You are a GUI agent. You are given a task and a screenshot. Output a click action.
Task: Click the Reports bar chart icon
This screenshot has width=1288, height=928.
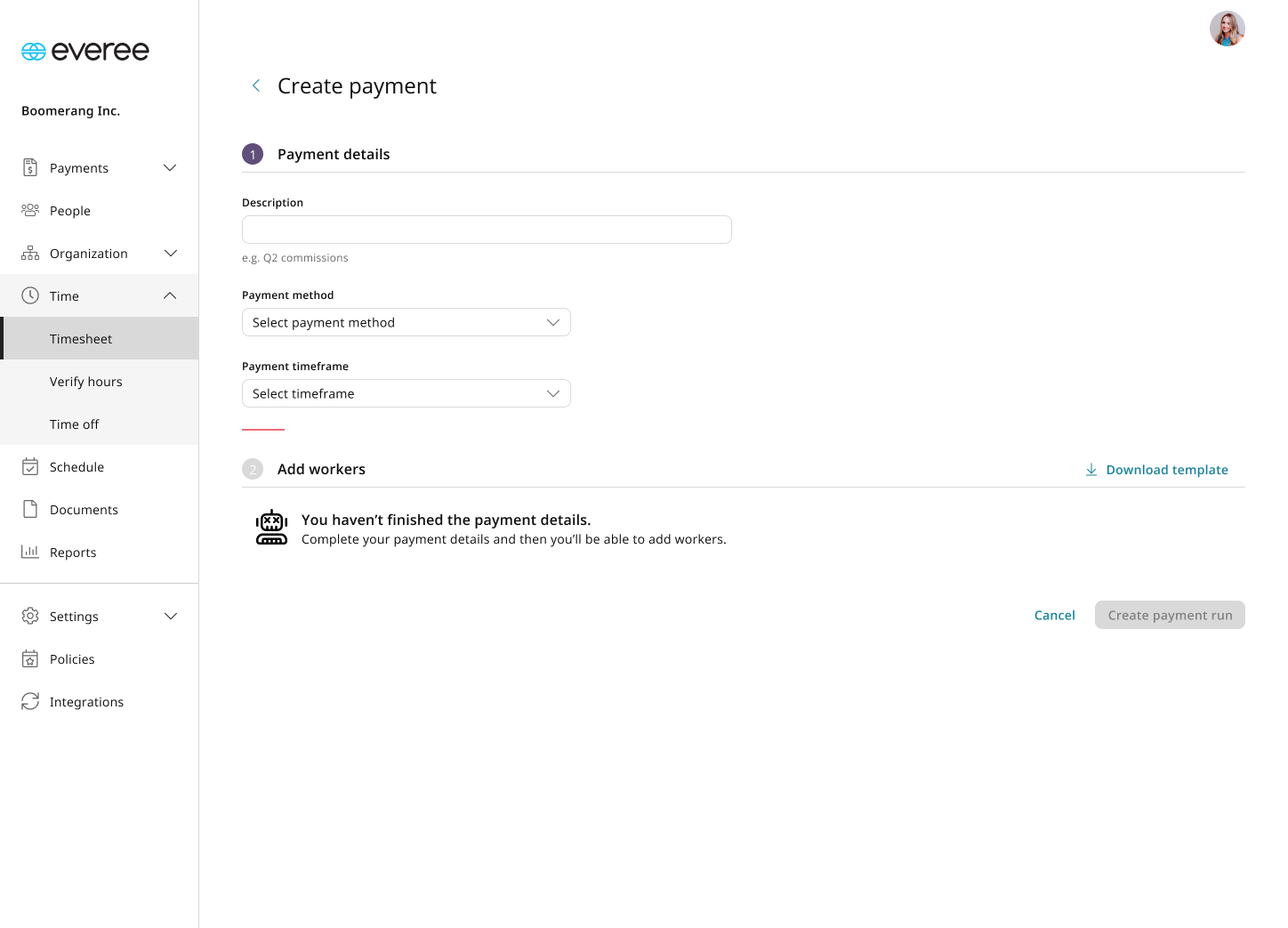click(30, 552)
